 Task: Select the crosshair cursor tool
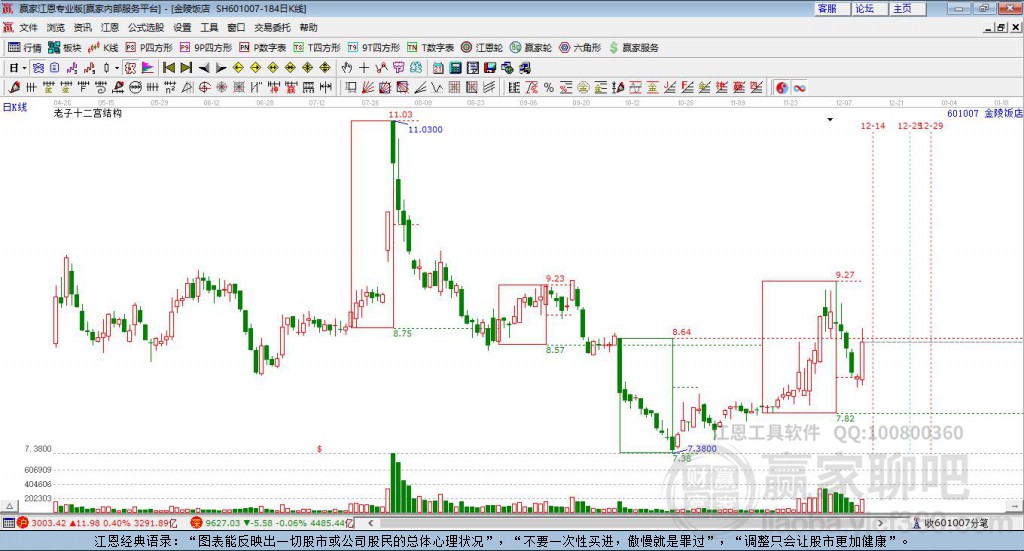click(x=364, y=68)
